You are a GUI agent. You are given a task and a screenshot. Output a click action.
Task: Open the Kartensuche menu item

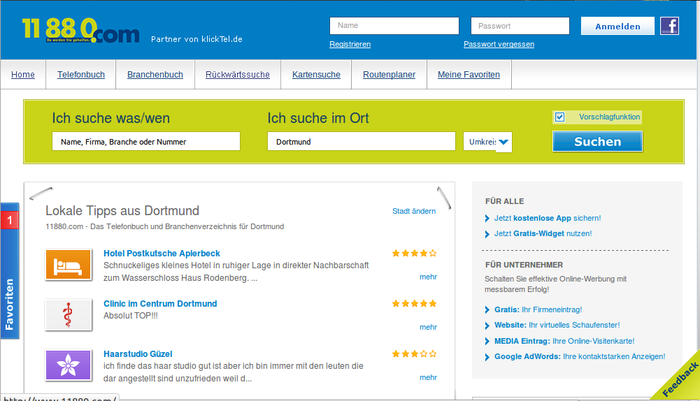point(316,75)
